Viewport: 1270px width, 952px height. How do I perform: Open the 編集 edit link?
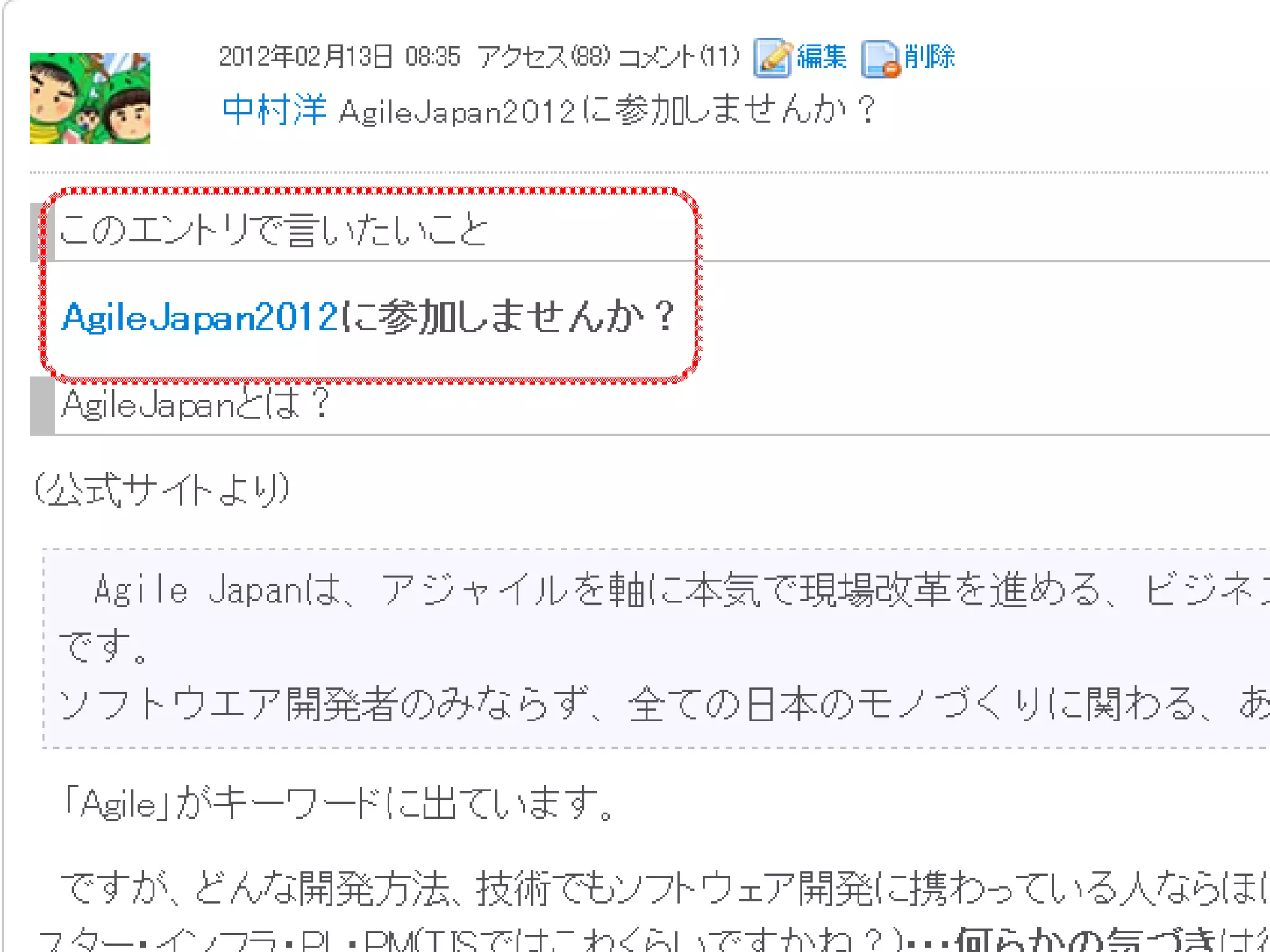click(x=822, y=57)
